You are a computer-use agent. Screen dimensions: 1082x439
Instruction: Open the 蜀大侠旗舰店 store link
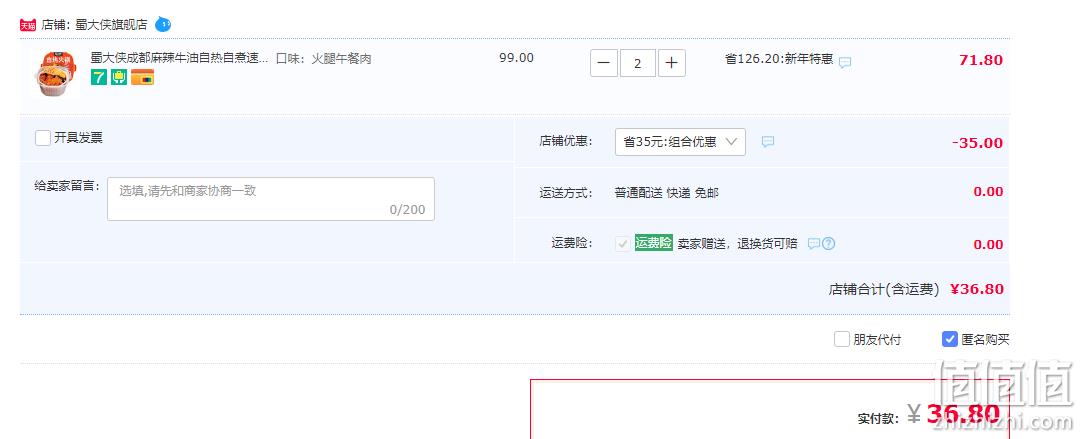(x=111, y=25)
